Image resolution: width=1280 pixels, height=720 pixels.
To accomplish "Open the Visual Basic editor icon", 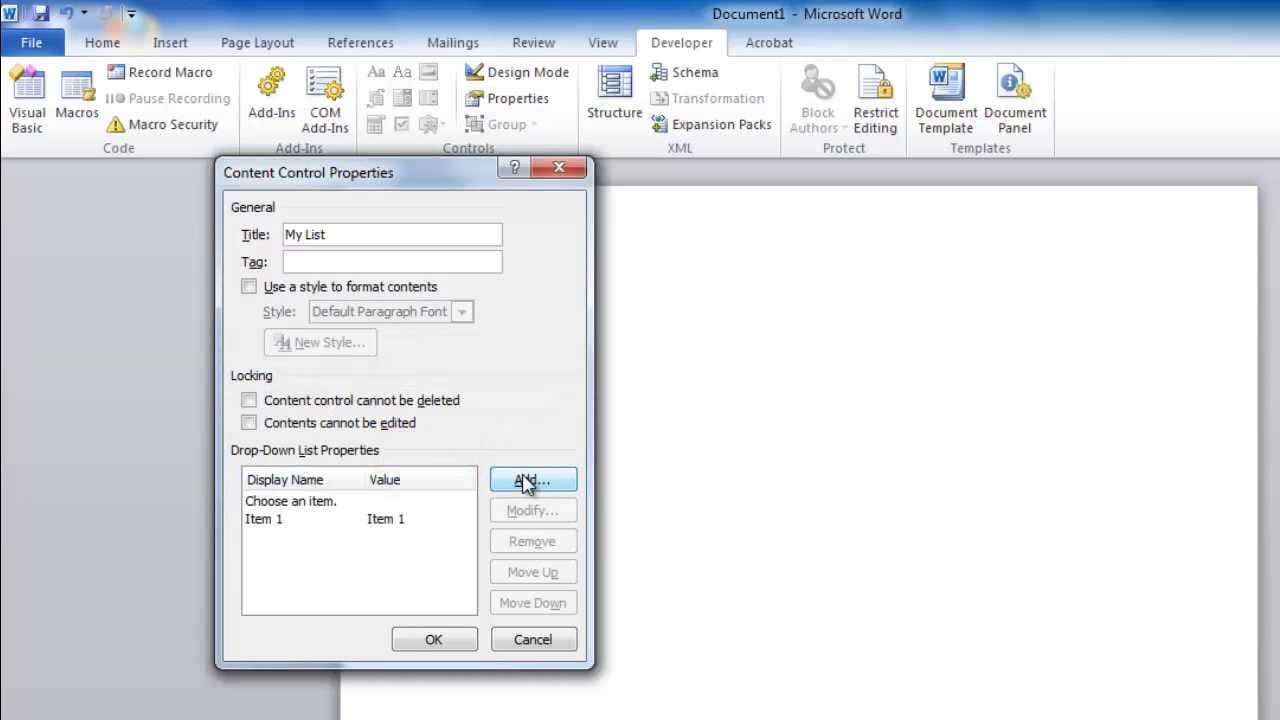I will pyautogui.click(x=27, y=84).
